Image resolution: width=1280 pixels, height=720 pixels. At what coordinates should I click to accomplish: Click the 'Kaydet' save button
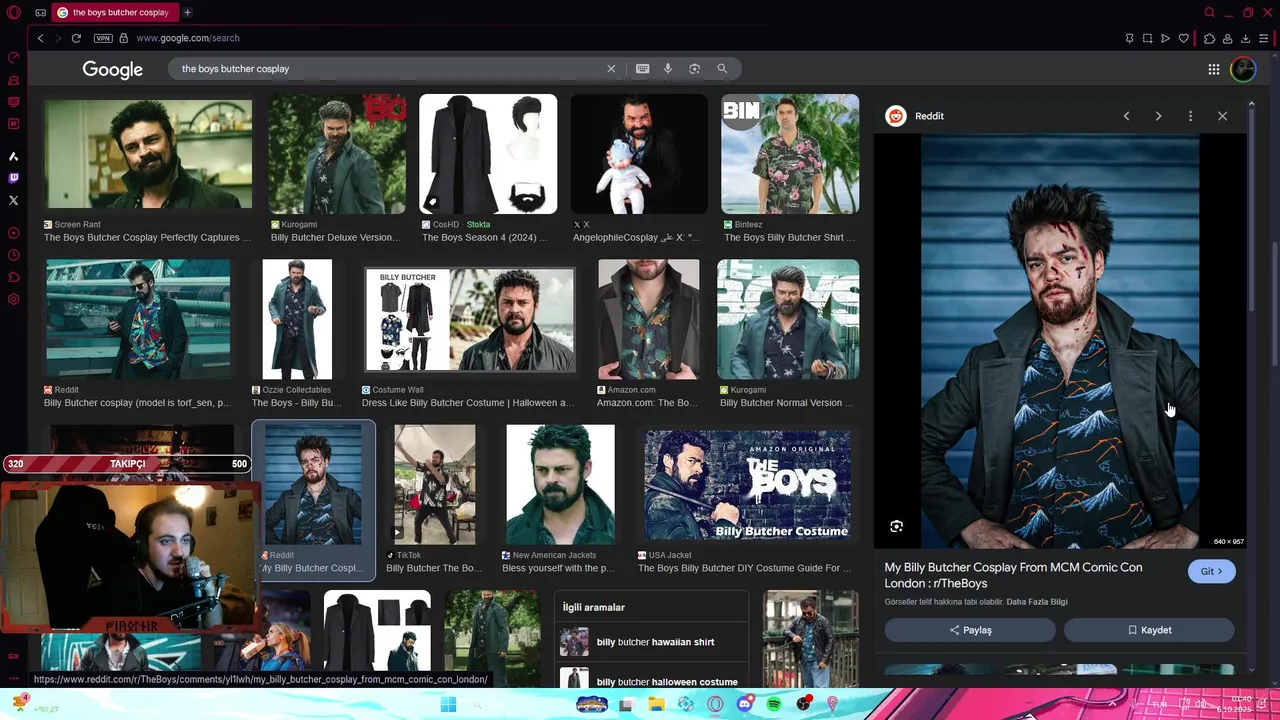(1149, 630)
